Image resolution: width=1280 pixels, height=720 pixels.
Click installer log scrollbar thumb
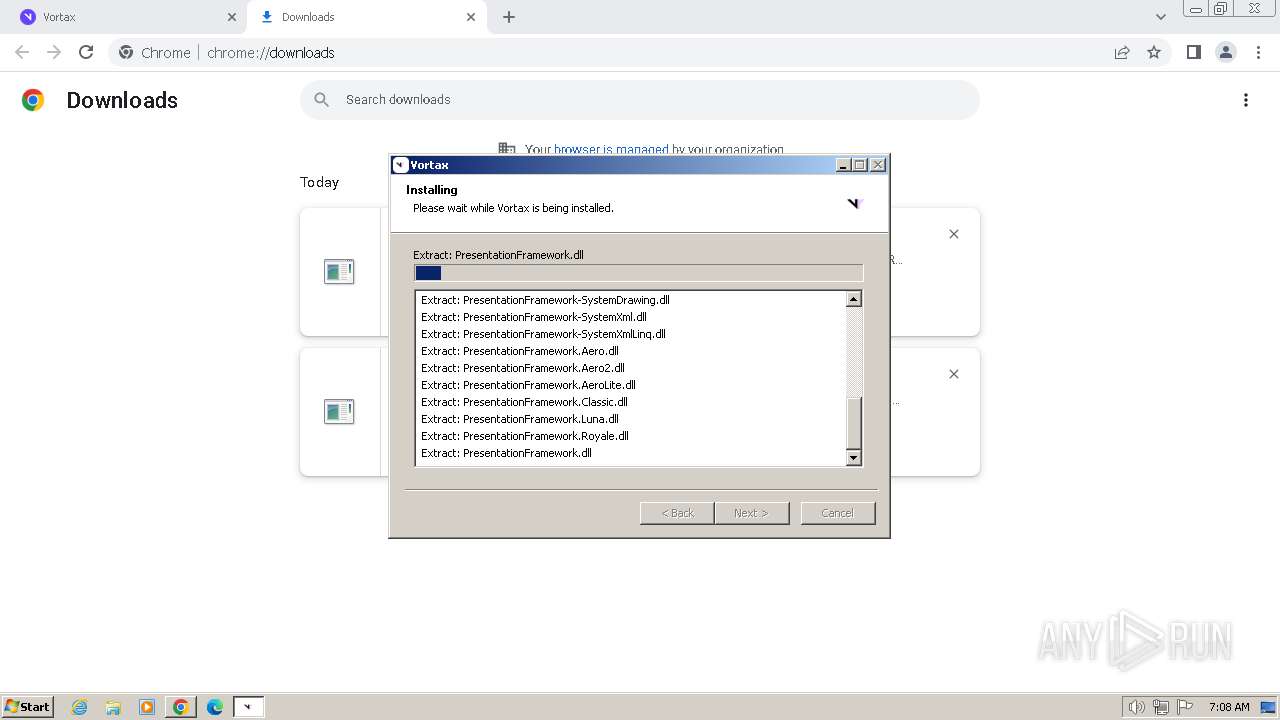854,423
